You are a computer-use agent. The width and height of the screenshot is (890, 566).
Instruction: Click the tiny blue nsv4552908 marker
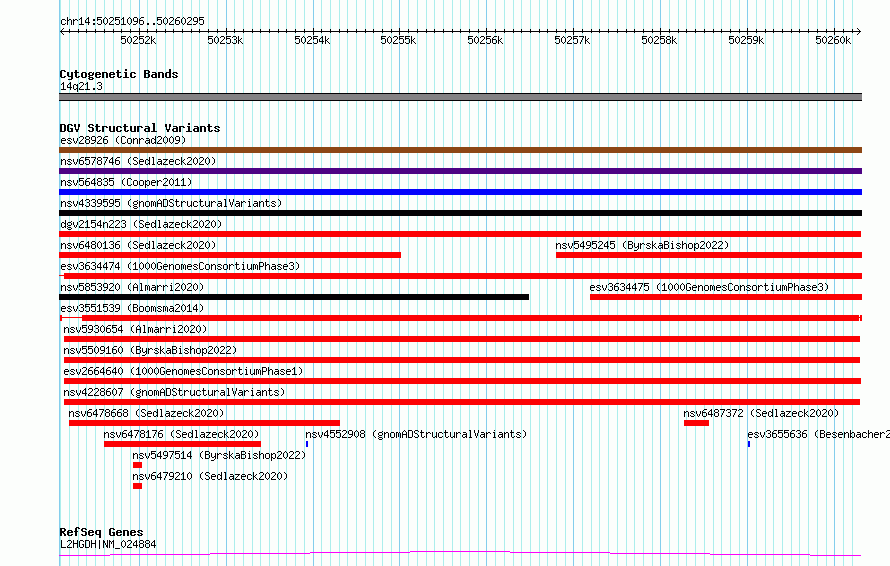(x=307, y=444)
